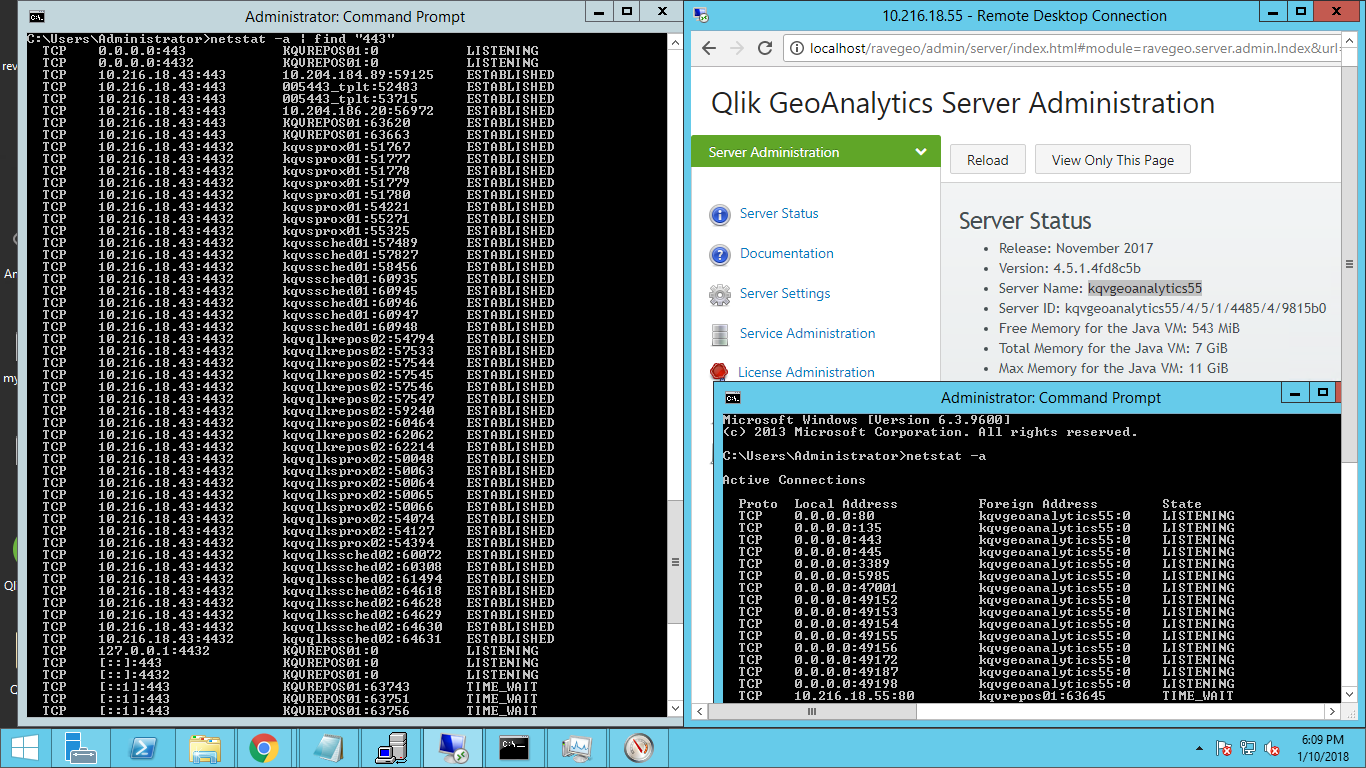
Task: Open Server Manager from the taskbar
Action: click(79, 748)
